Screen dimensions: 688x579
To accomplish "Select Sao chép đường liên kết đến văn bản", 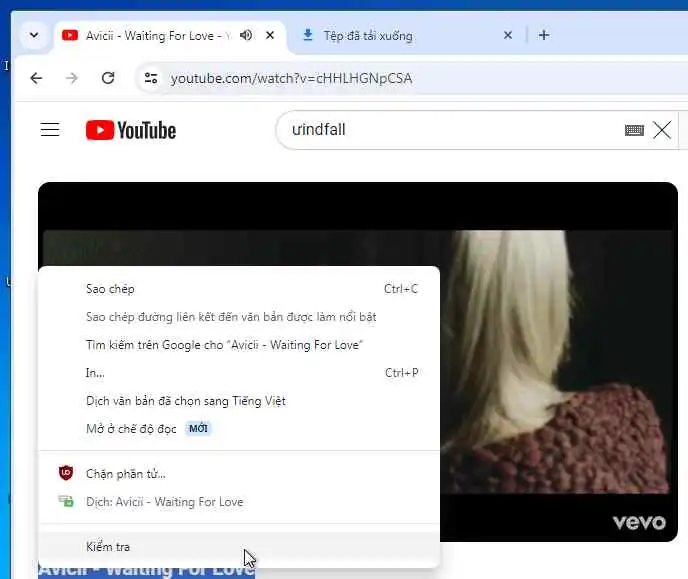I will click(239, 317).
